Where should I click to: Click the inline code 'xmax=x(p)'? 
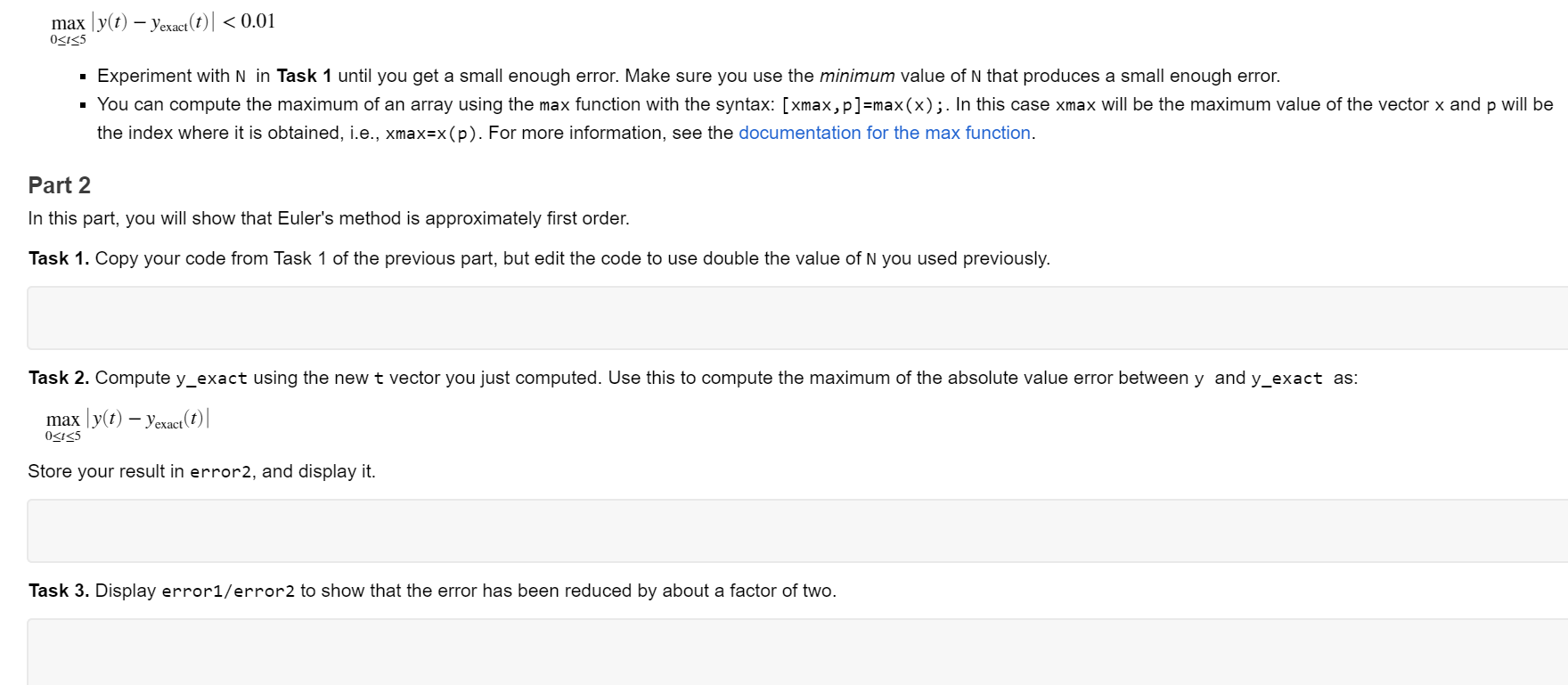coord(431,134)
